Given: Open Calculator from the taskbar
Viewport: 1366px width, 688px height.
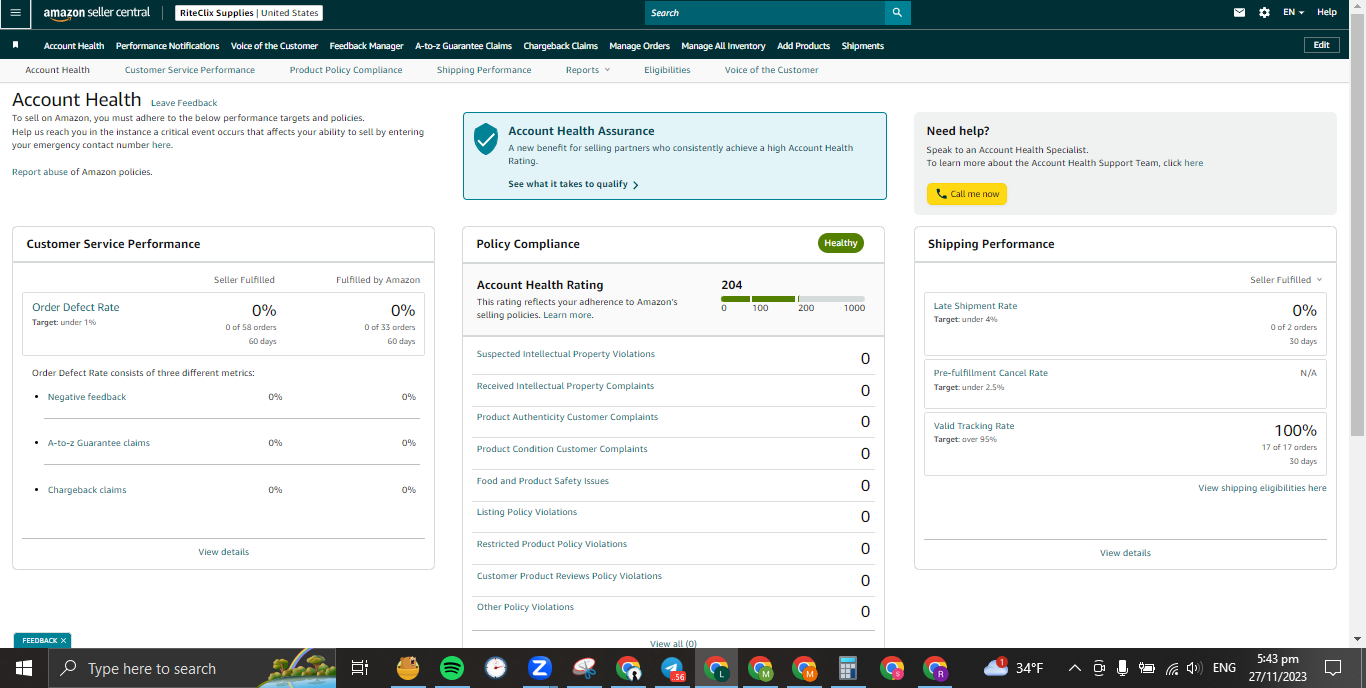Looking at the screenshot, I should point(848,668).
